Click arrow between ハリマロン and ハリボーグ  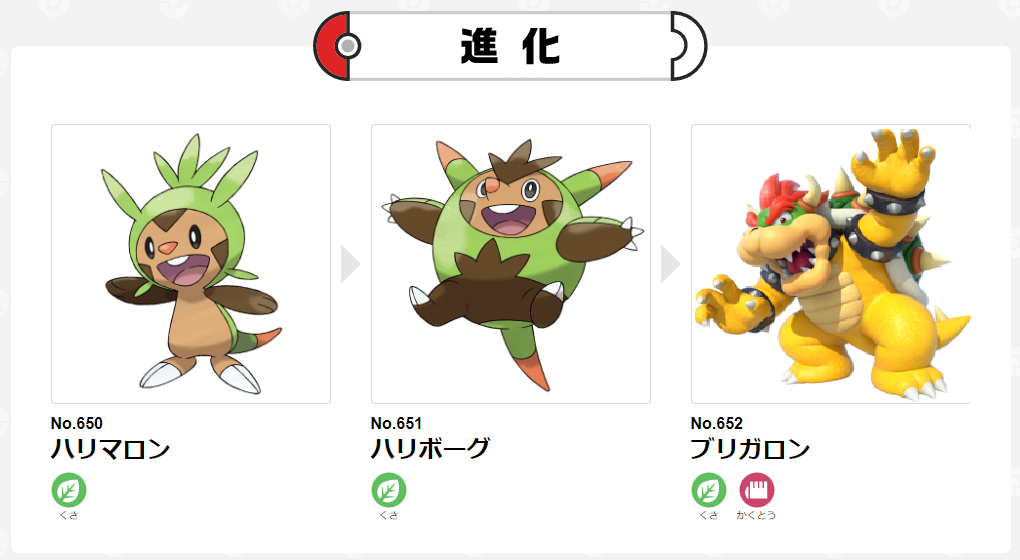pyautogui.click(x=350, y=264)
